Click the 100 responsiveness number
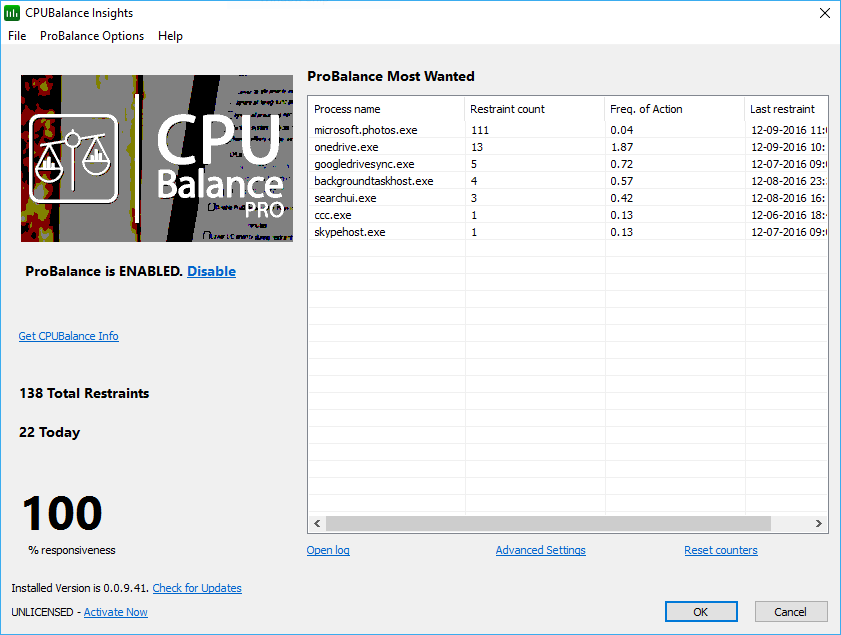This screenshot has width=841, height=635. click(x=62, y=513)
